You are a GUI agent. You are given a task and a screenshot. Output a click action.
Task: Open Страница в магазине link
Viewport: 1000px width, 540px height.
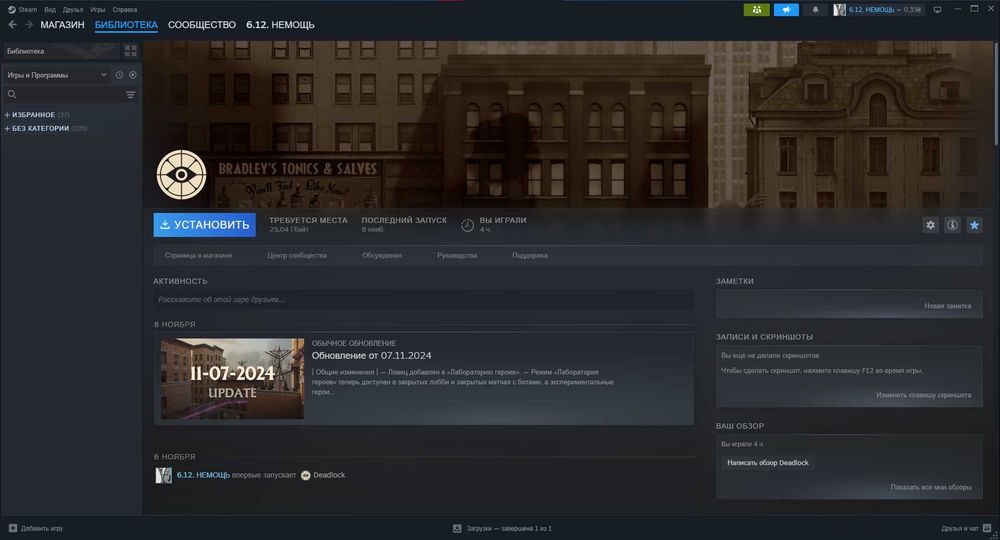tap(198, 255)
